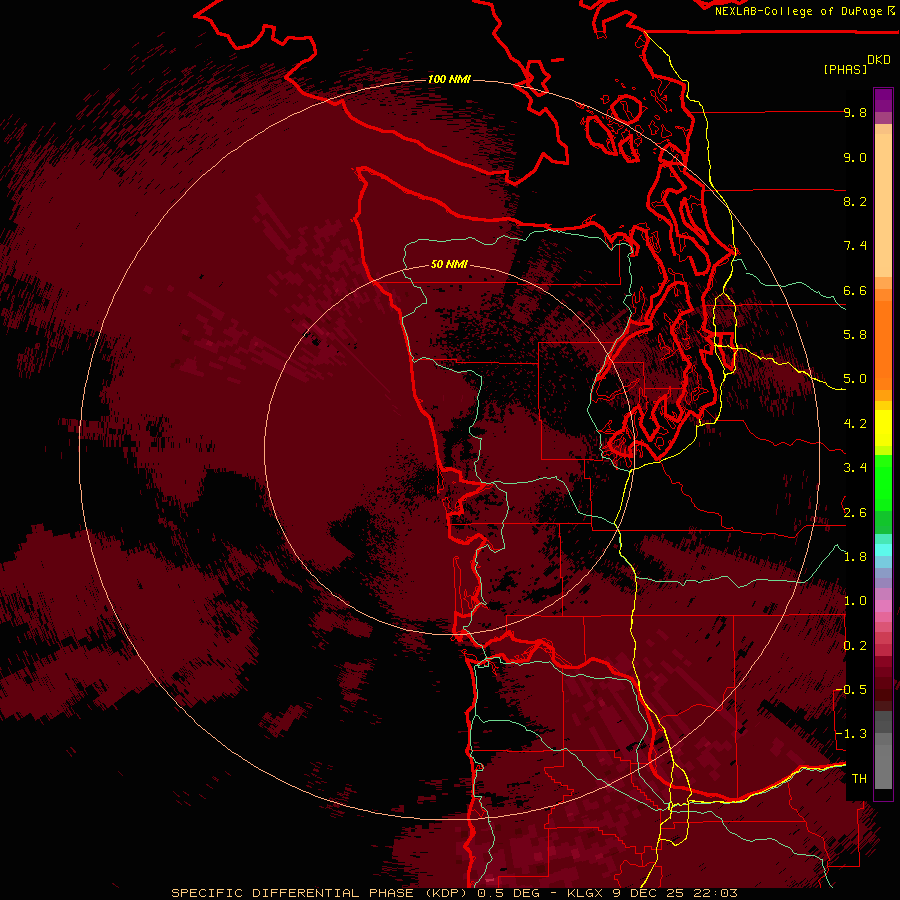Click the 1.0 value on the color scale

point(855,601)
